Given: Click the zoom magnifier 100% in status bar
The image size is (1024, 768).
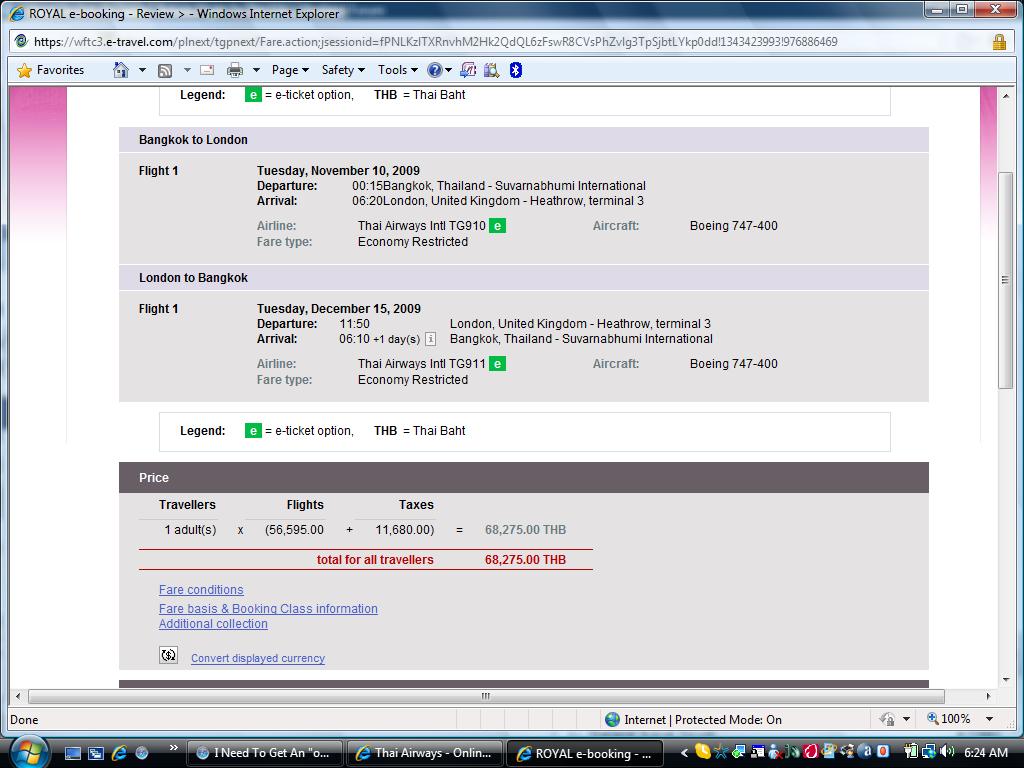Looking at the screenshot, I should [x=948, y=719].
